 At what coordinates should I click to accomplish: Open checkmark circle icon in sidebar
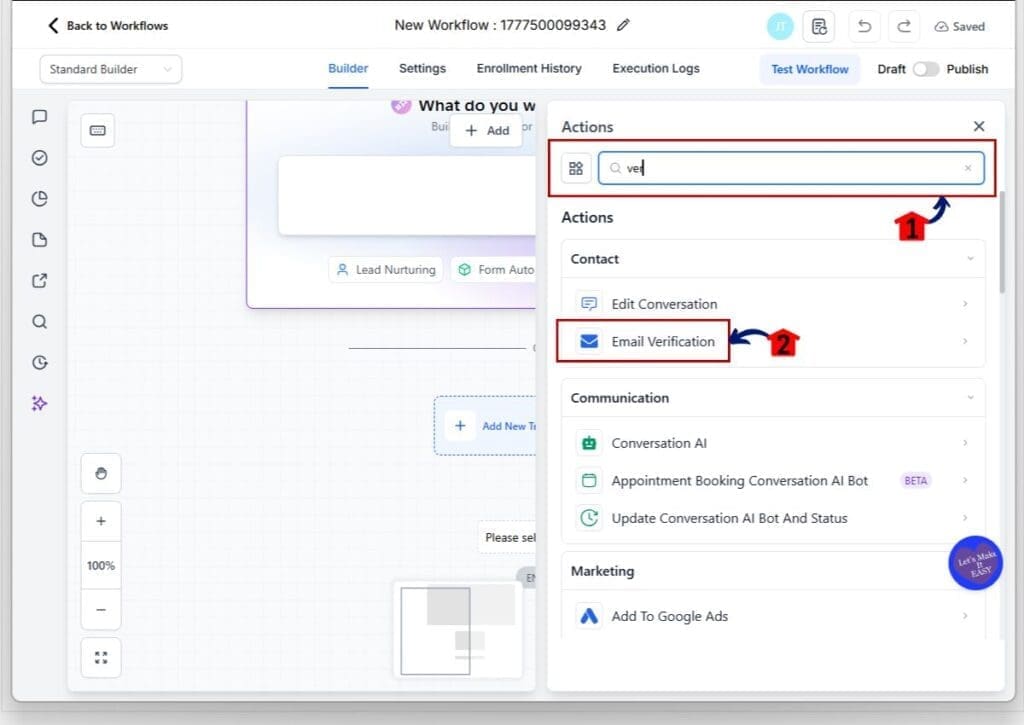pos(40,158)
